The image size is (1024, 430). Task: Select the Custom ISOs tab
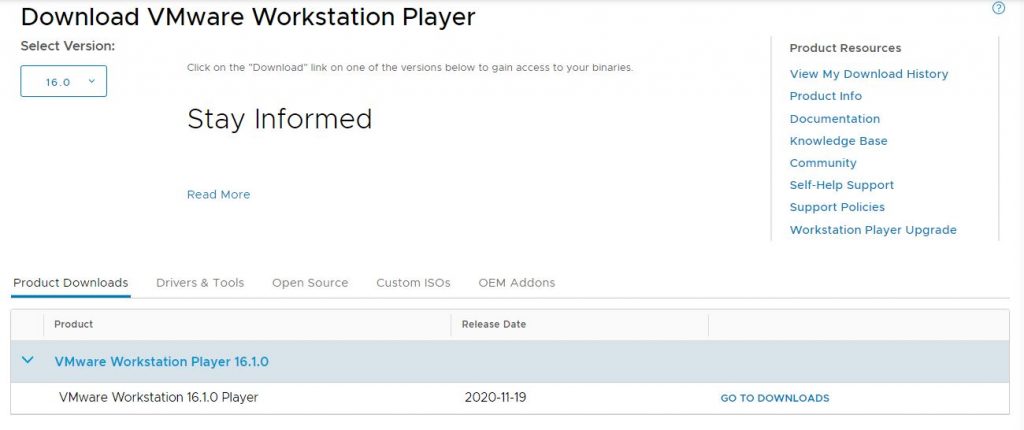tap(413, 283)
